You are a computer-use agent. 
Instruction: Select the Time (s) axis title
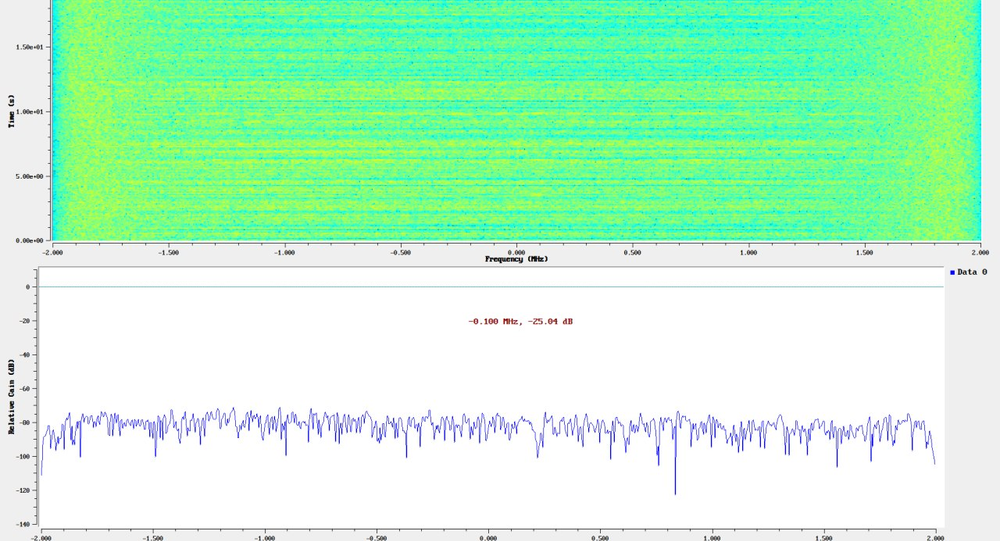coord(11,112)
